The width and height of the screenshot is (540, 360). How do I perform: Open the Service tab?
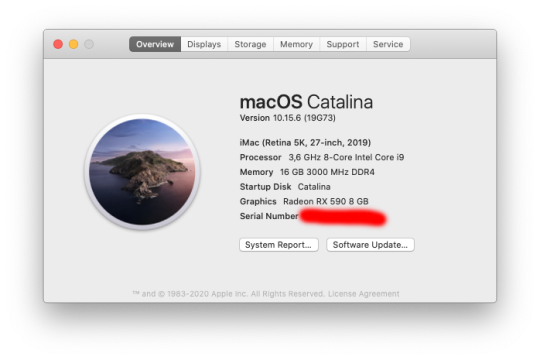tap(388, 44)
